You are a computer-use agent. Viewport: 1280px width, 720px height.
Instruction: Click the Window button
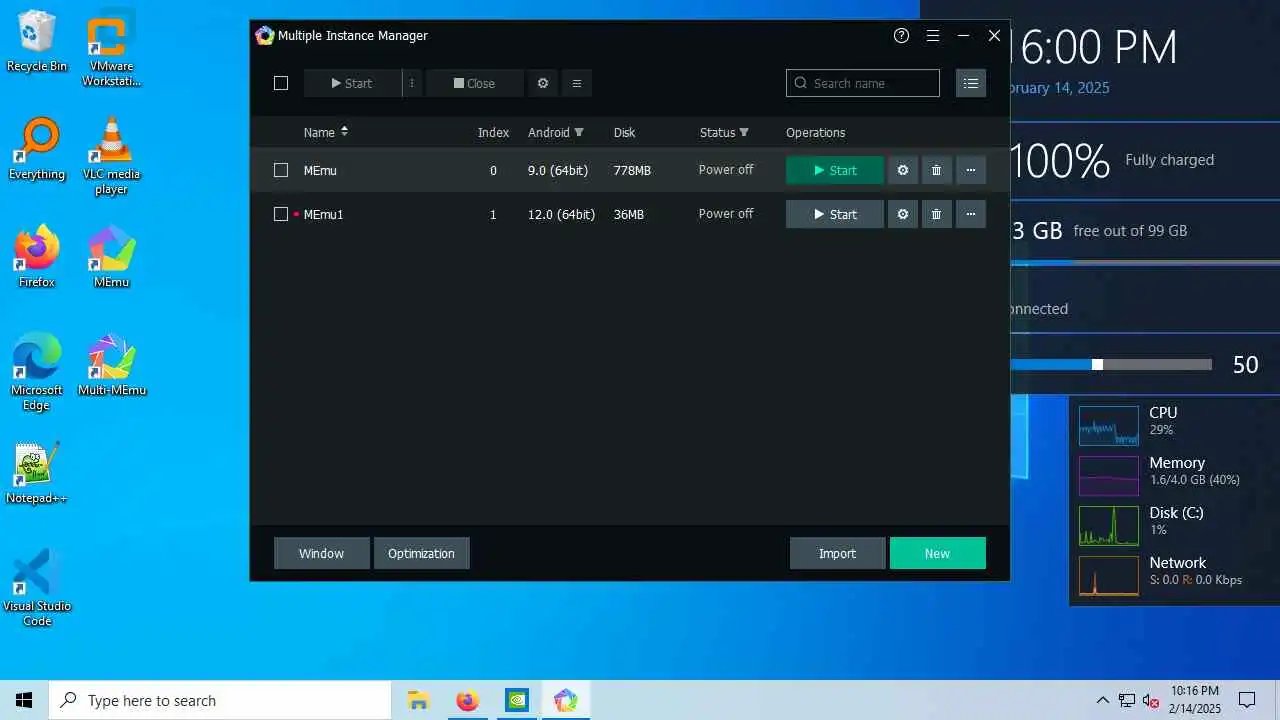pos(321,553)
